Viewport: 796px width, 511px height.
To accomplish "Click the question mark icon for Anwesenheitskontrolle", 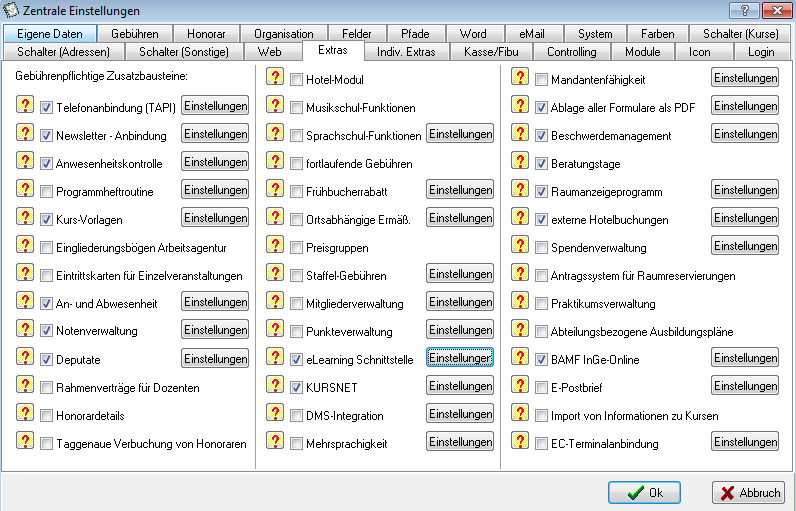I will (25, 160).
